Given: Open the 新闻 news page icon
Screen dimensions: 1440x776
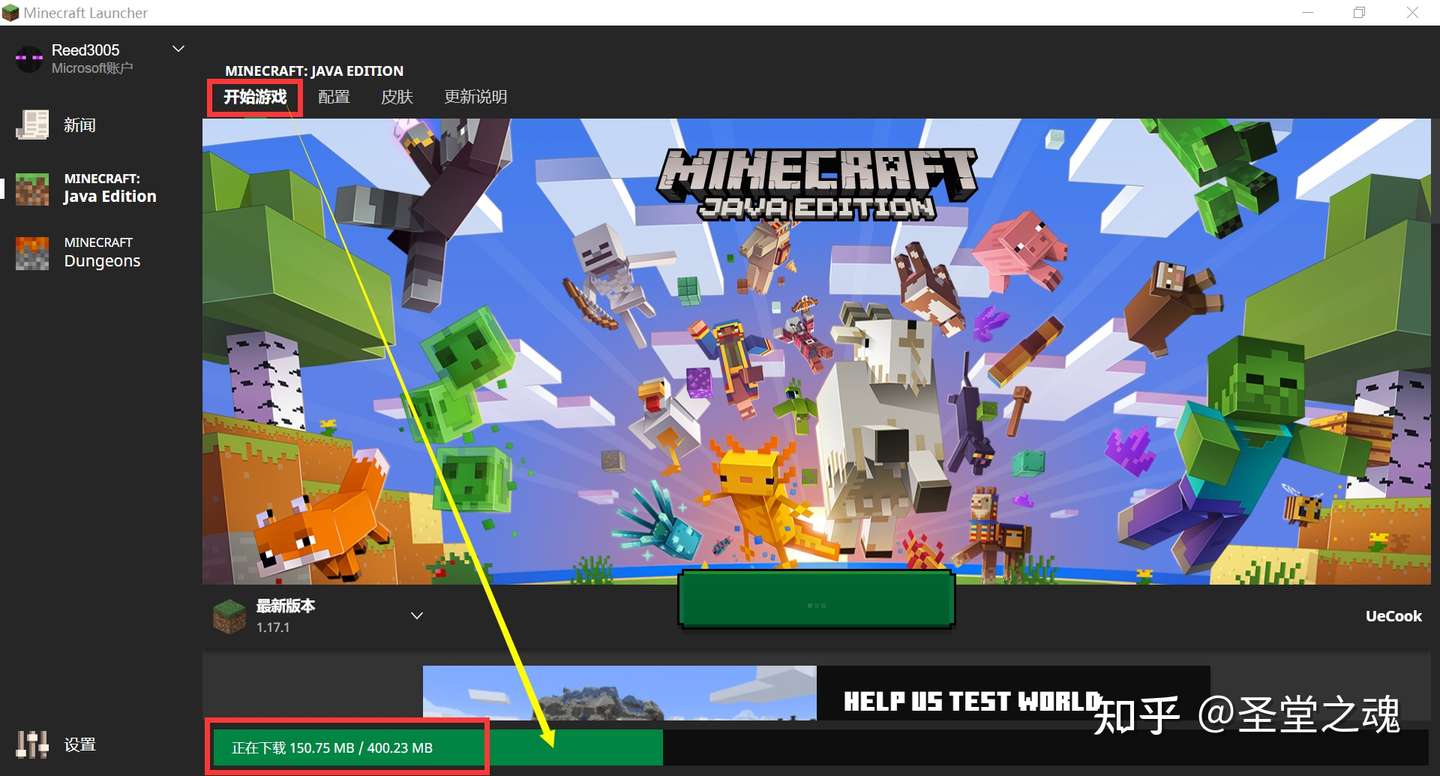Looking at the screenshot, I should click(x=32, y=125).
